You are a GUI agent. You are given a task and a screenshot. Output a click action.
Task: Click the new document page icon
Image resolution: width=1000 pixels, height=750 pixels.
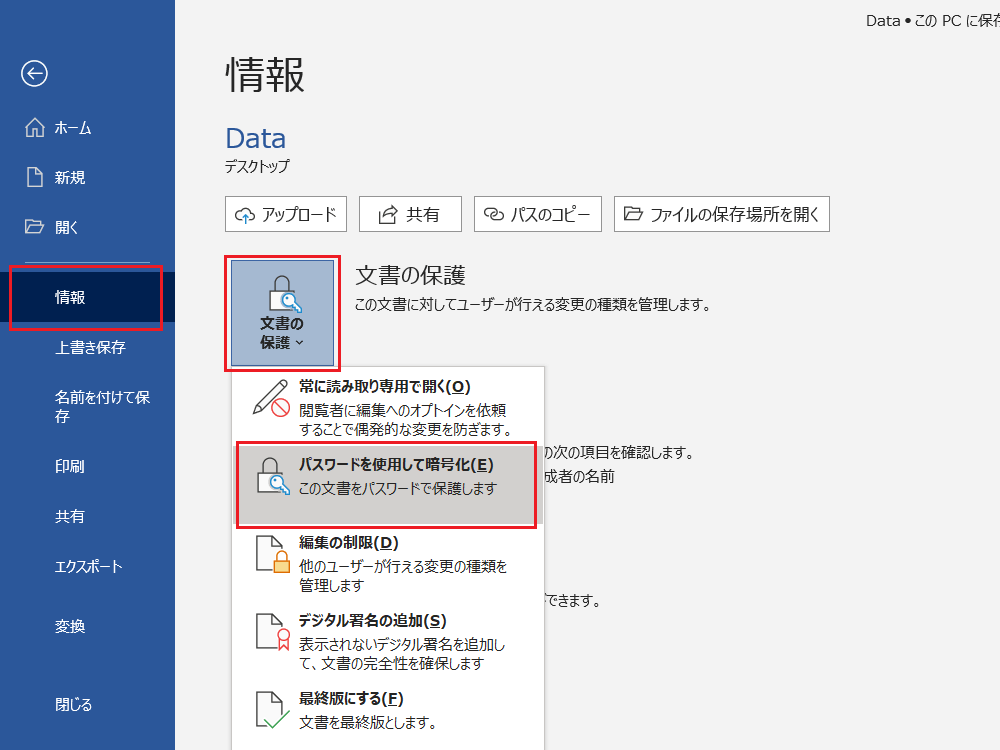tap(34, 177)
